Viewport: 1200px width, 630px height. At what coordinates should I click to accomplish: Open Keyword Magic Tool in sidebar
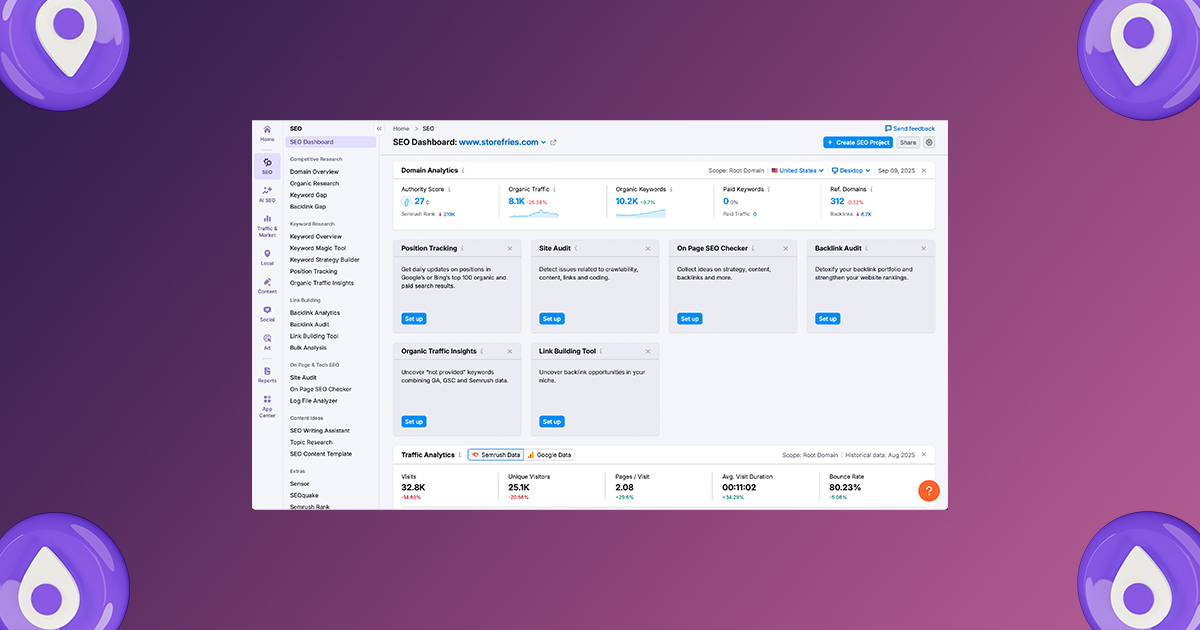point(318,248)
